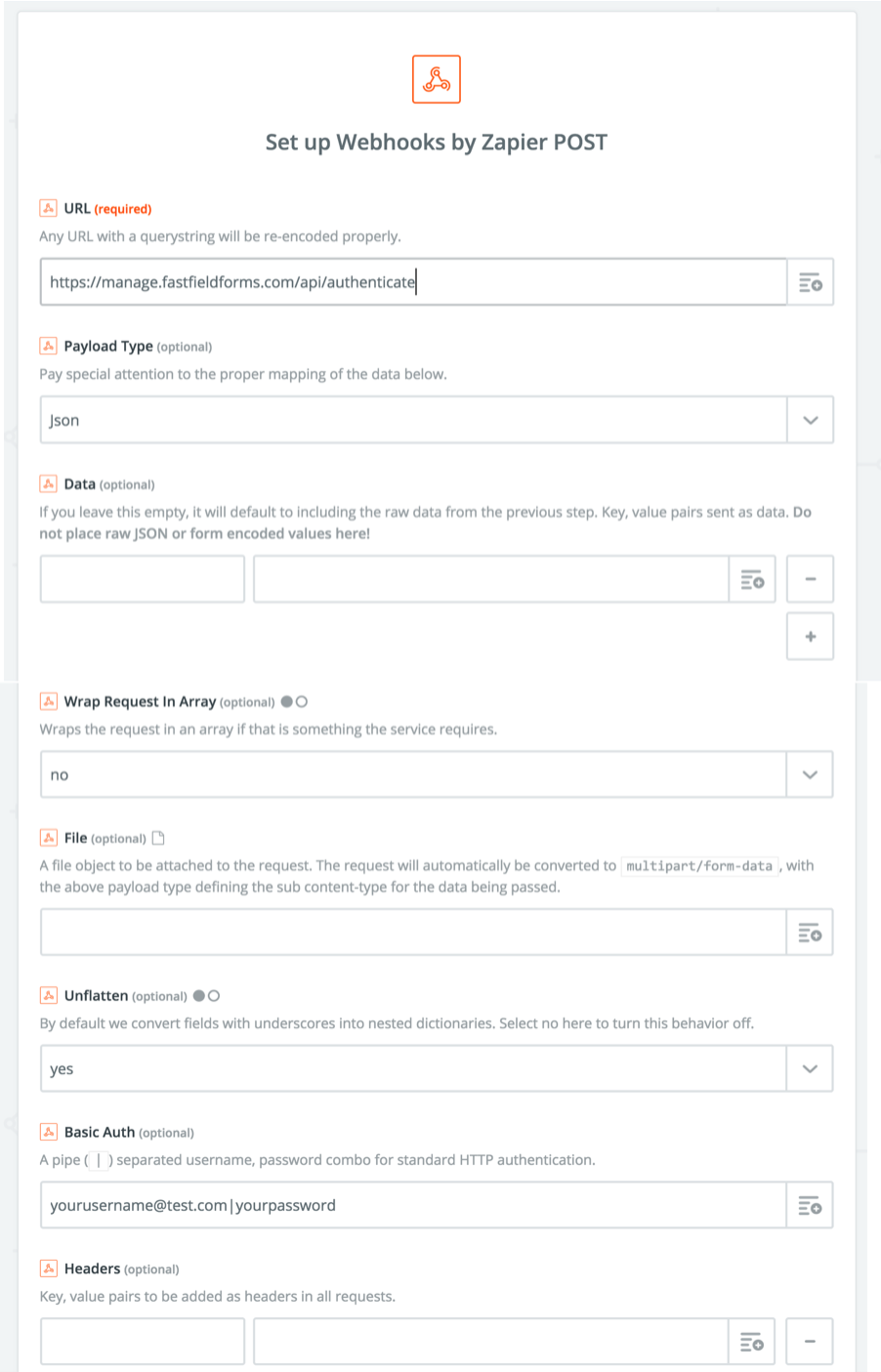The width and height of the screenshot is (881, 1372).
Task: Click the Data value input box
Action: [x=490, y=580]
